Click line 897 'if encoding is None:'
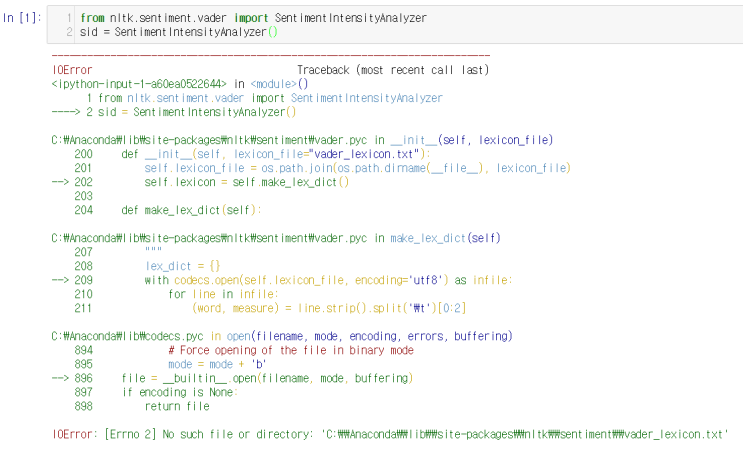Screen dimensions: 743x451 click(x=156, y=392)
